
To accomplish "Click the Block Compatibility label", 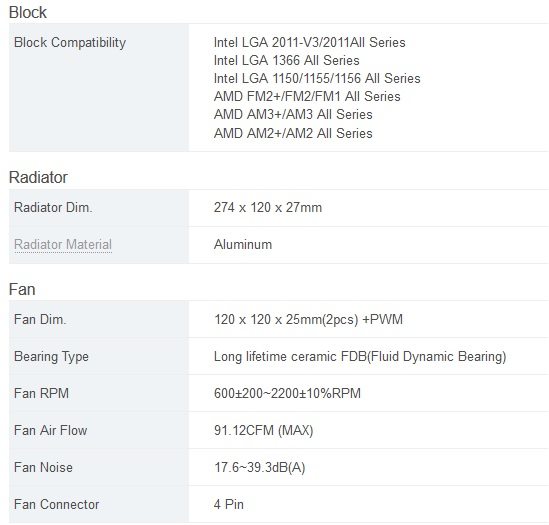I will click(x=70, y=43).
